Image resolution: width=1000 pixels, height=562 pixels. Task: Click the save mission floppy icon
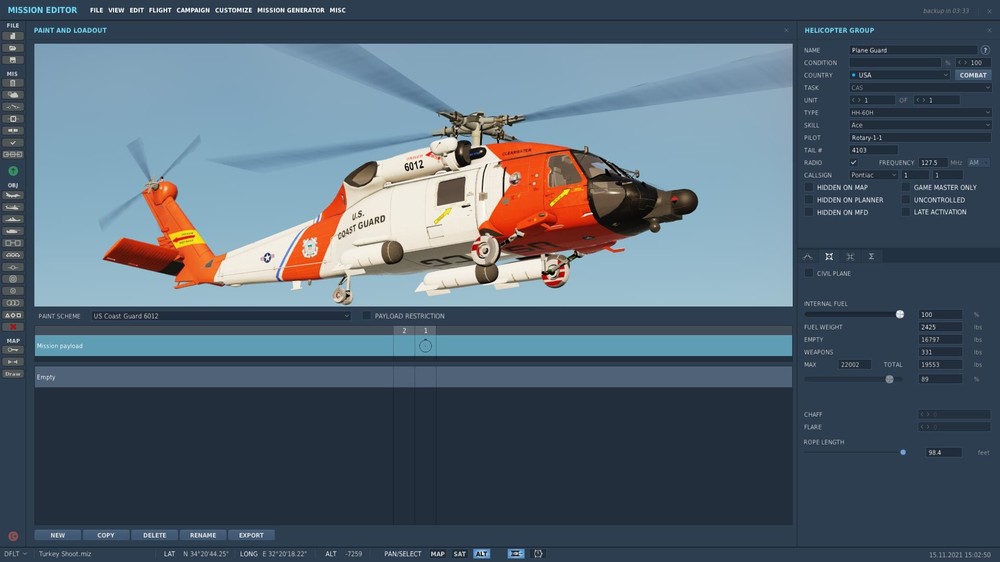[x=13, y=60]
